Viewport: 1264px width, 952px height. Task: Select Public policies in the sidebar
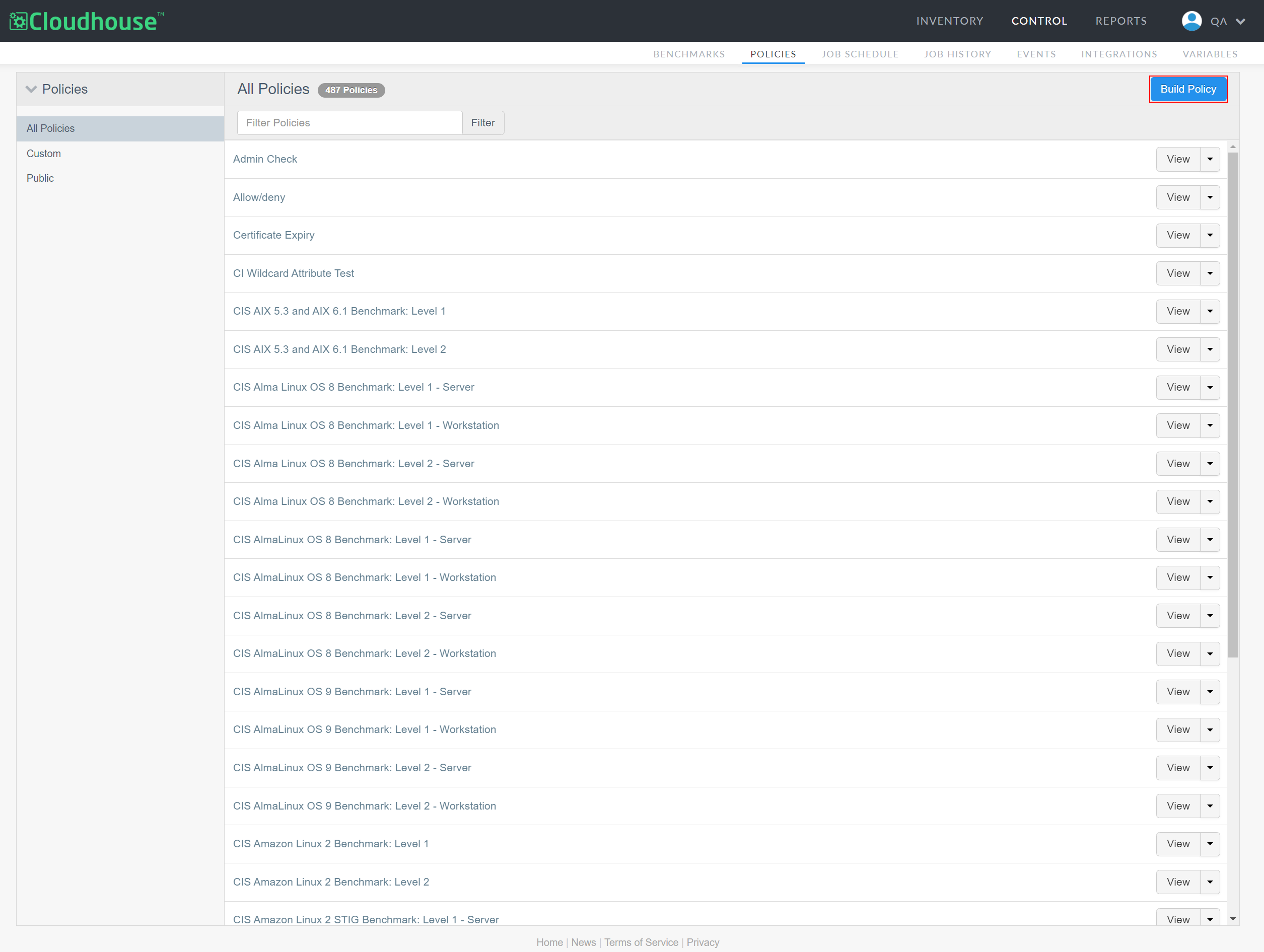40,178
